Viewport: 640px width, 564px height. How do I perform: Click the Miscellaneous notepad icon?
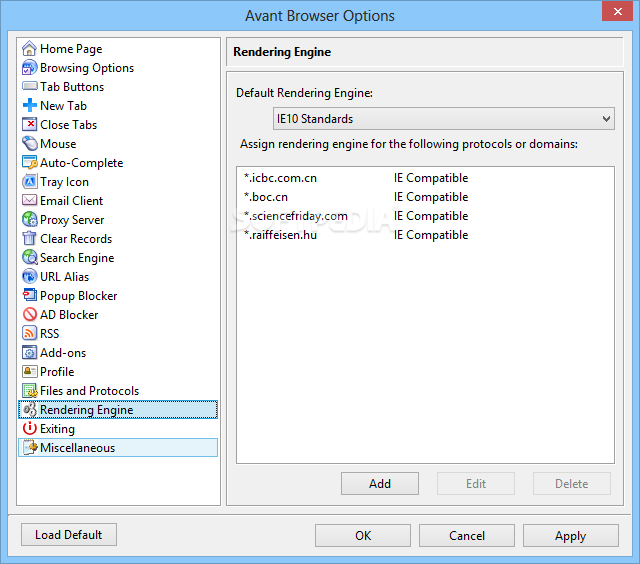(x=29, y=447)
